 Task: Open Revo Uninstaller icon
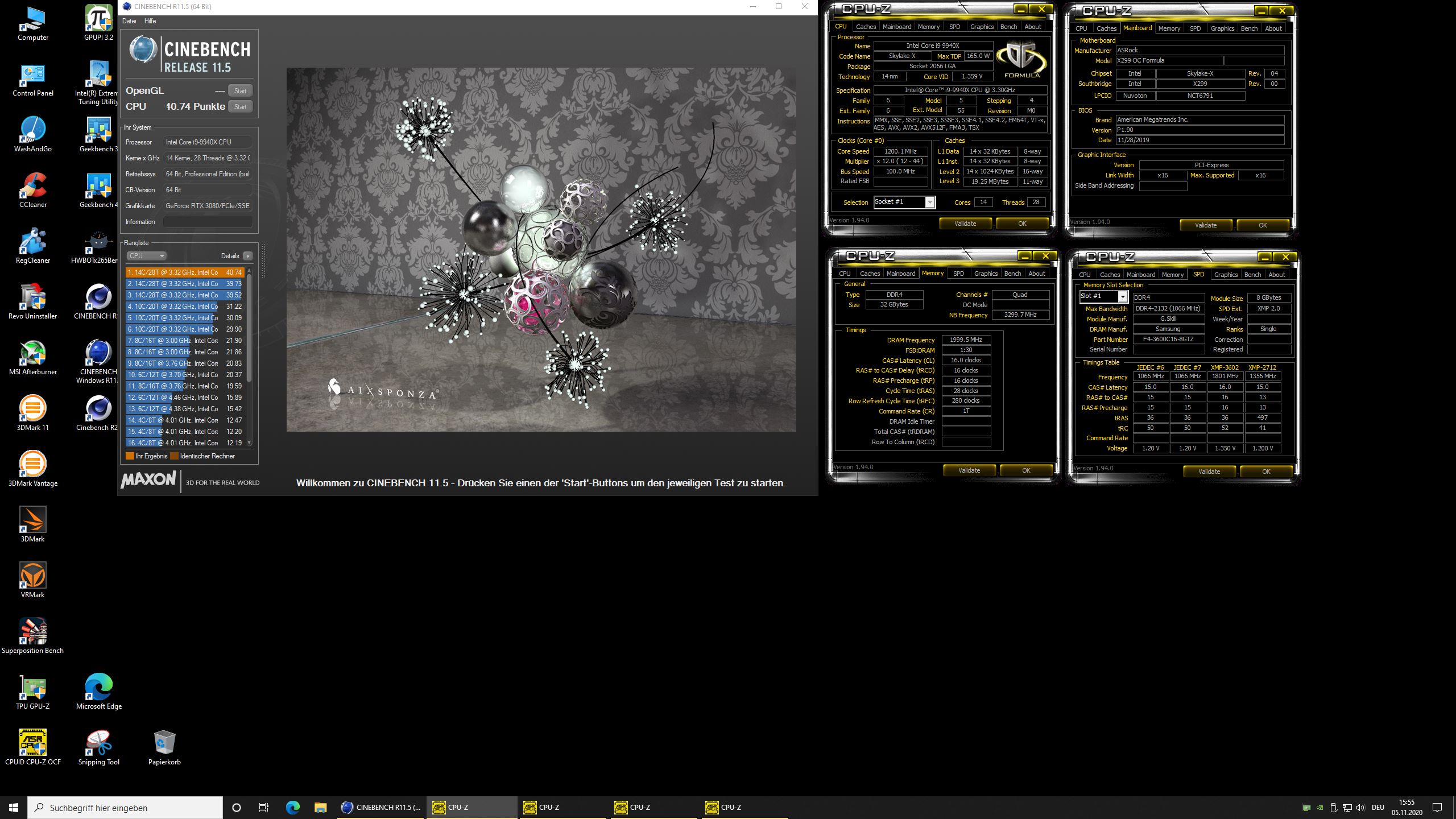tap(32, 303)
